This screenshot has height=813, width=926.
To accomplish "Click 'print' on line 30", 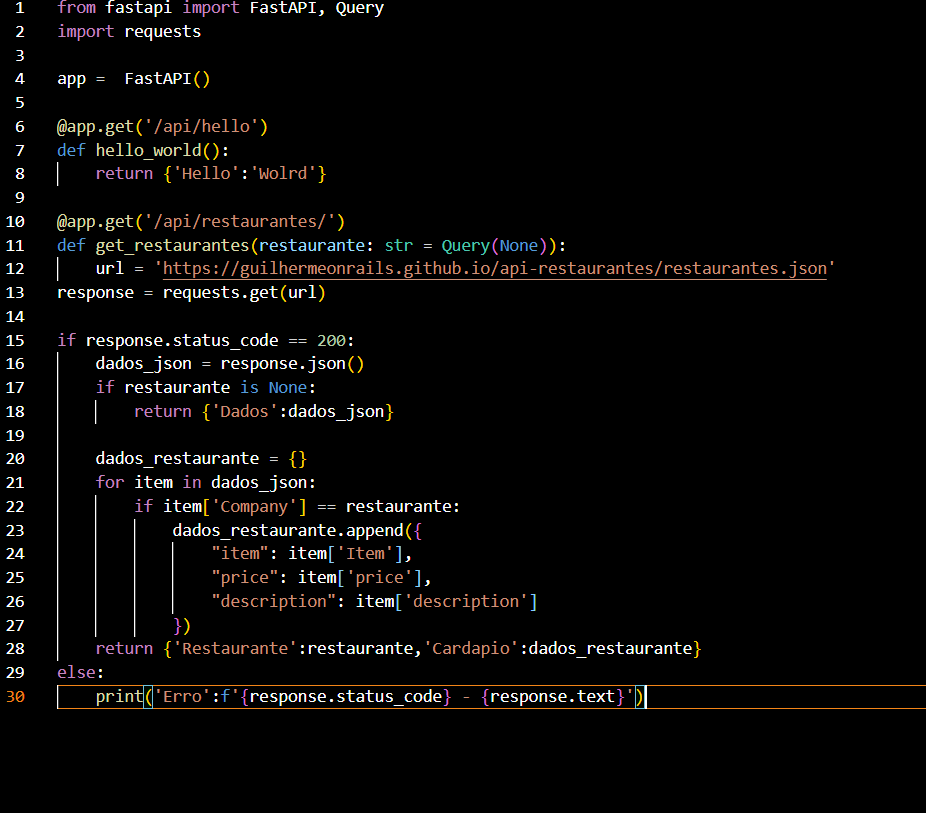I will point(119,697).
